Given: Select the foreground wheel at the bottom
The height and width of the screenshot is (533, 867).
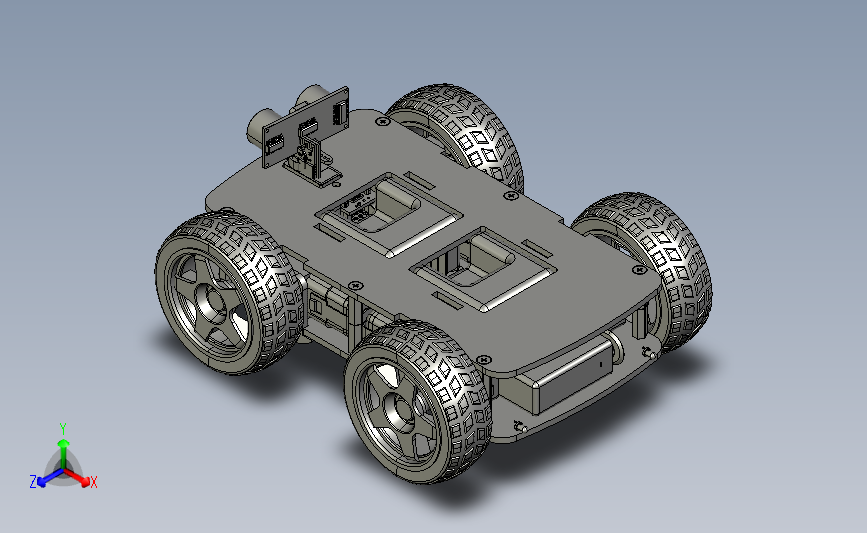Looking at the screenshot, I should pyautogui.click(x=417, y=403).
